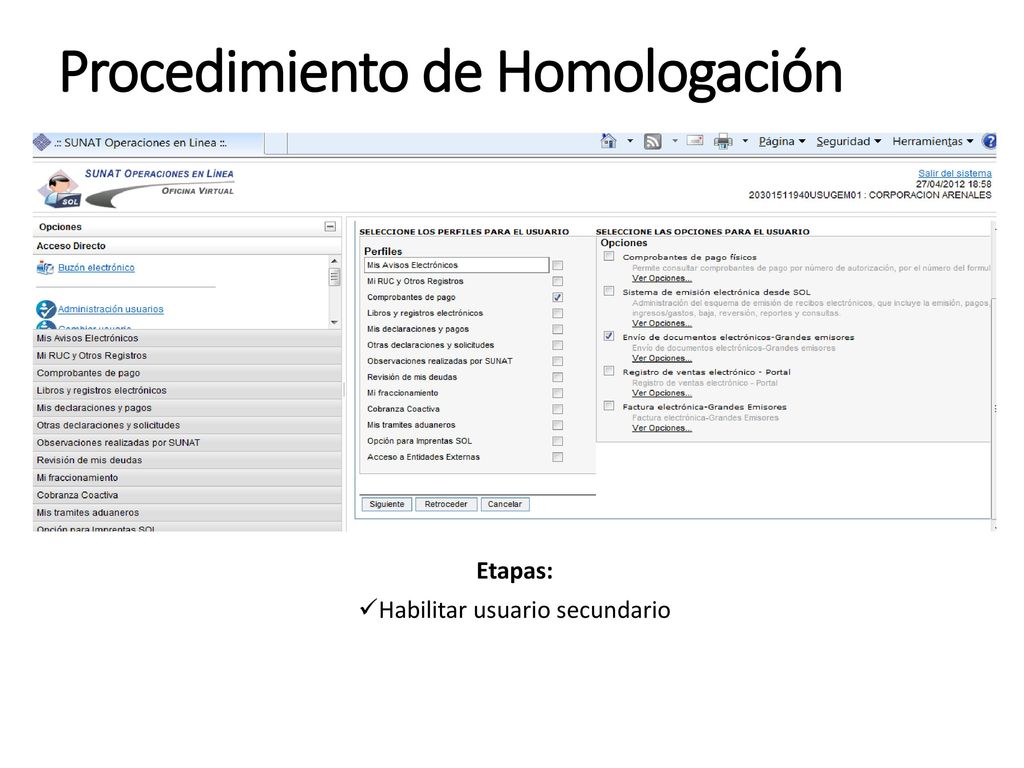
Task: Open Mis declaraciones y pagos sidebar menu
Action: pyautogui.click(x=187, y=408)
